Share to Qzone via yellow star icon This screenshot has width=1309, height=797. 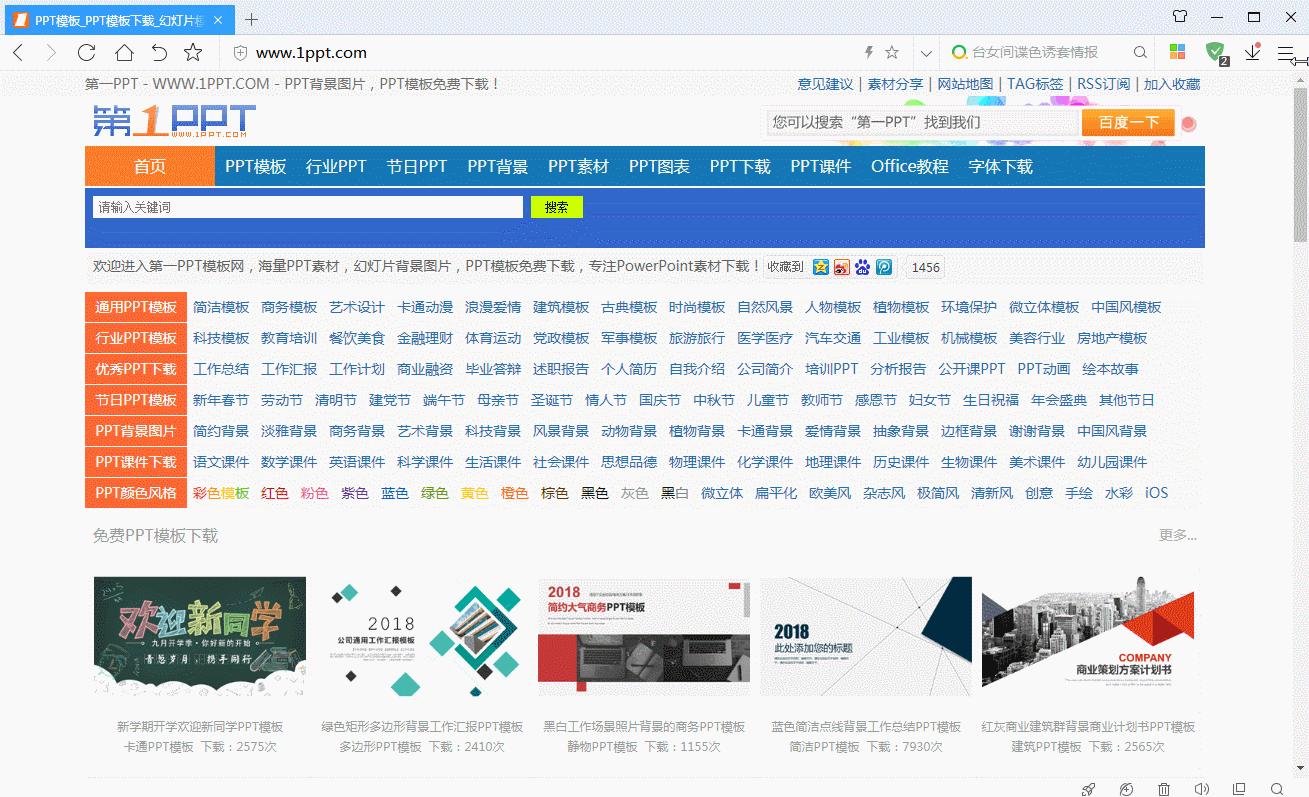point(821,267)
